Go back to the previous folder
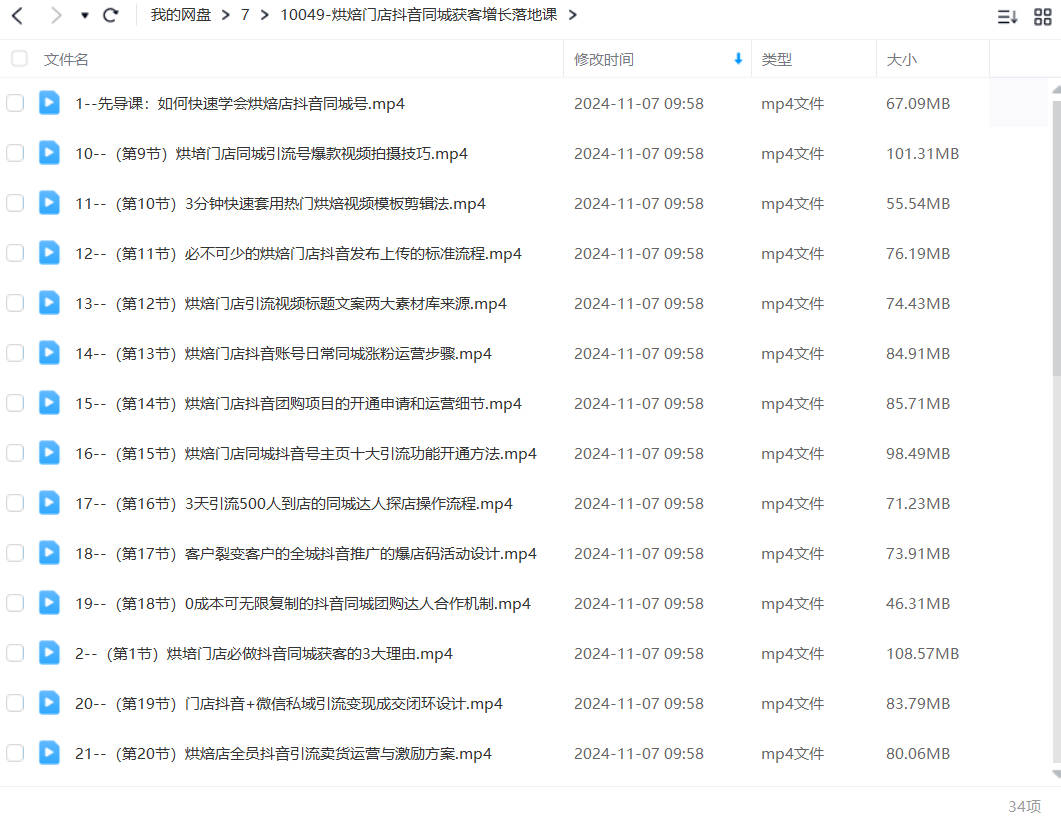 tap(18, 15)
